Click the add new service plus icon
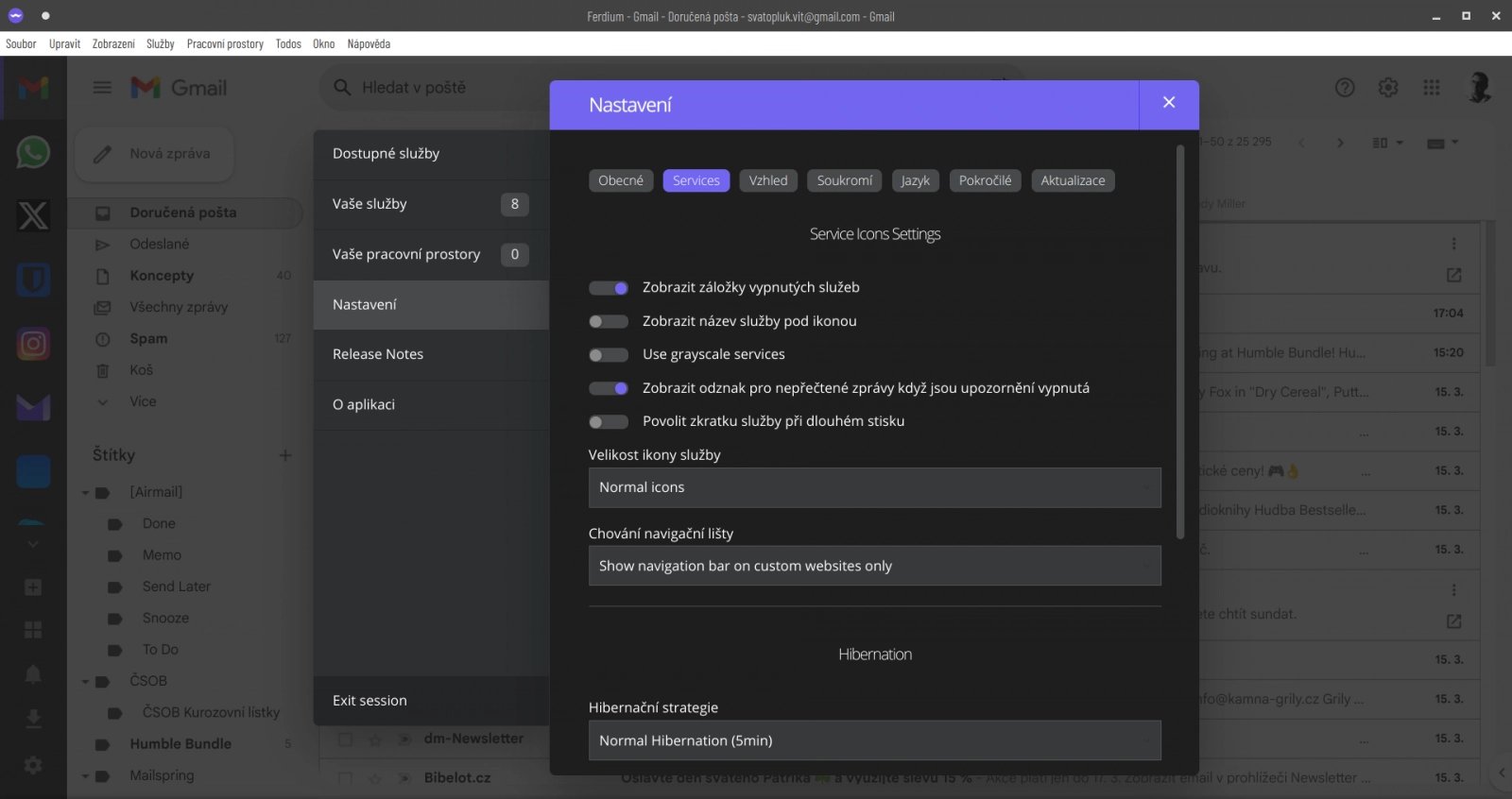This screenshot has width=1512, height=799. (33, 587)
